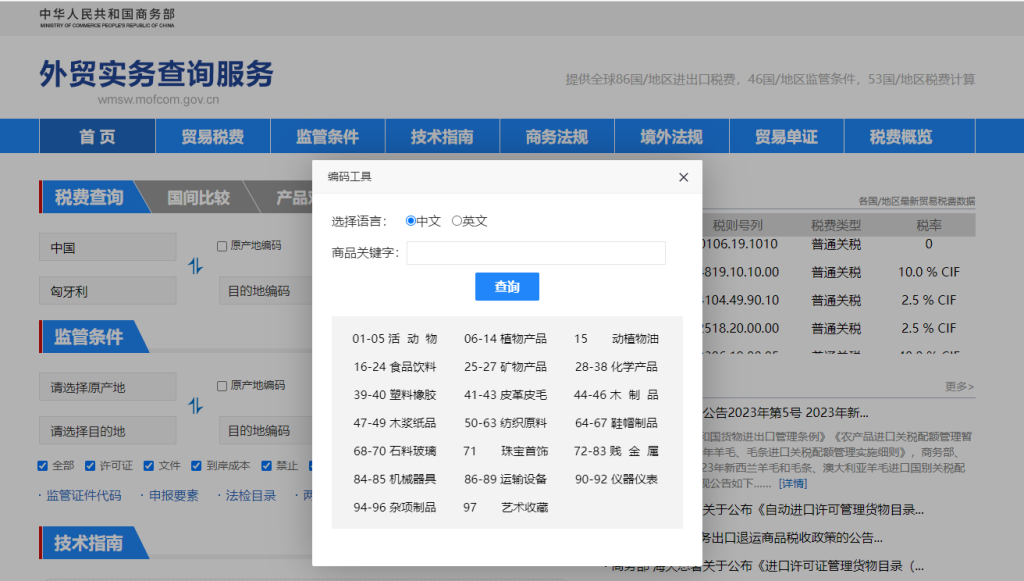Open the 申报要素 link
The height and width of the screenshot is (581, 1024).
[174, 495]
